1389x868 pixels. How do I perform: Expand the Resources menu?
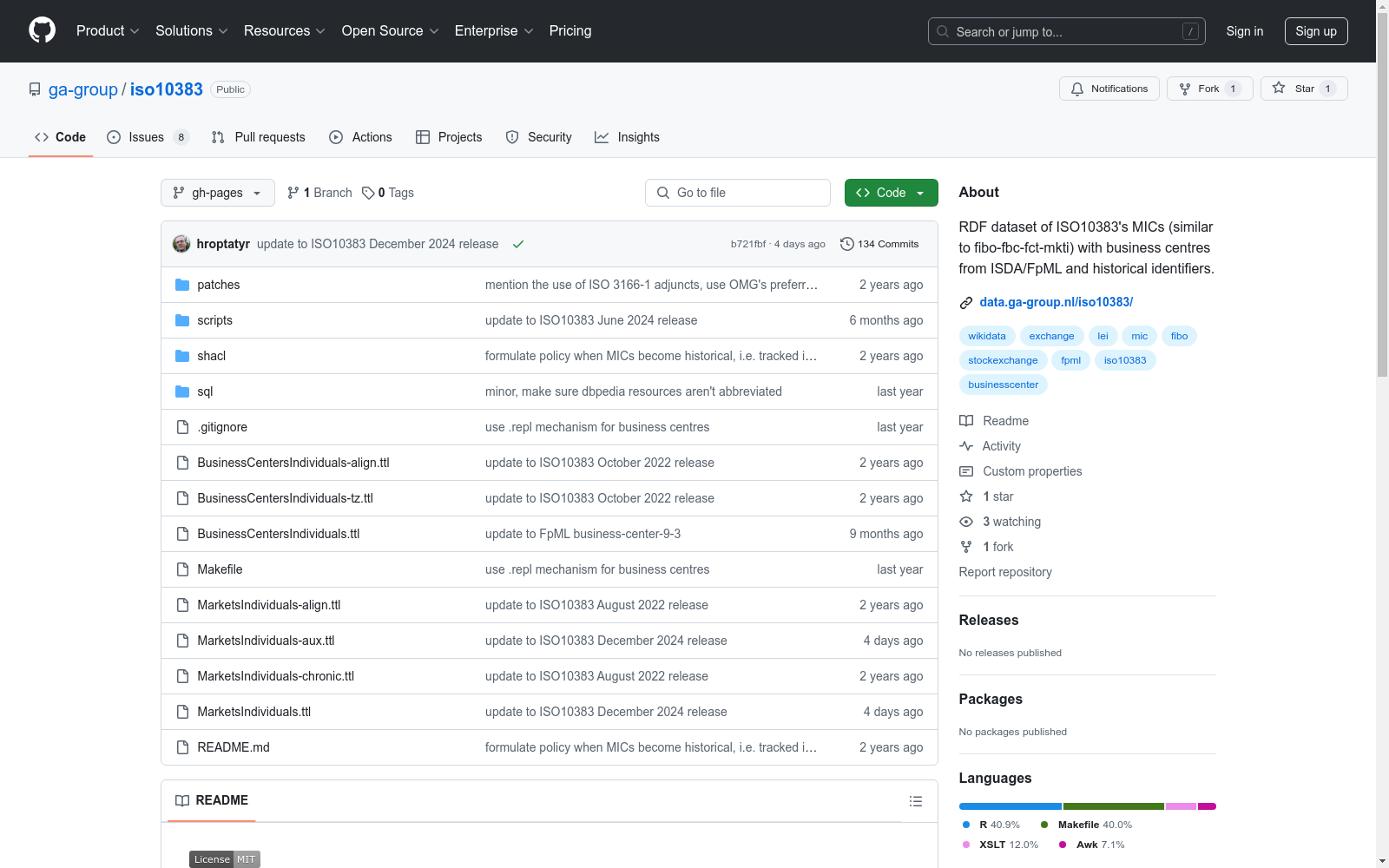[285, 30]
